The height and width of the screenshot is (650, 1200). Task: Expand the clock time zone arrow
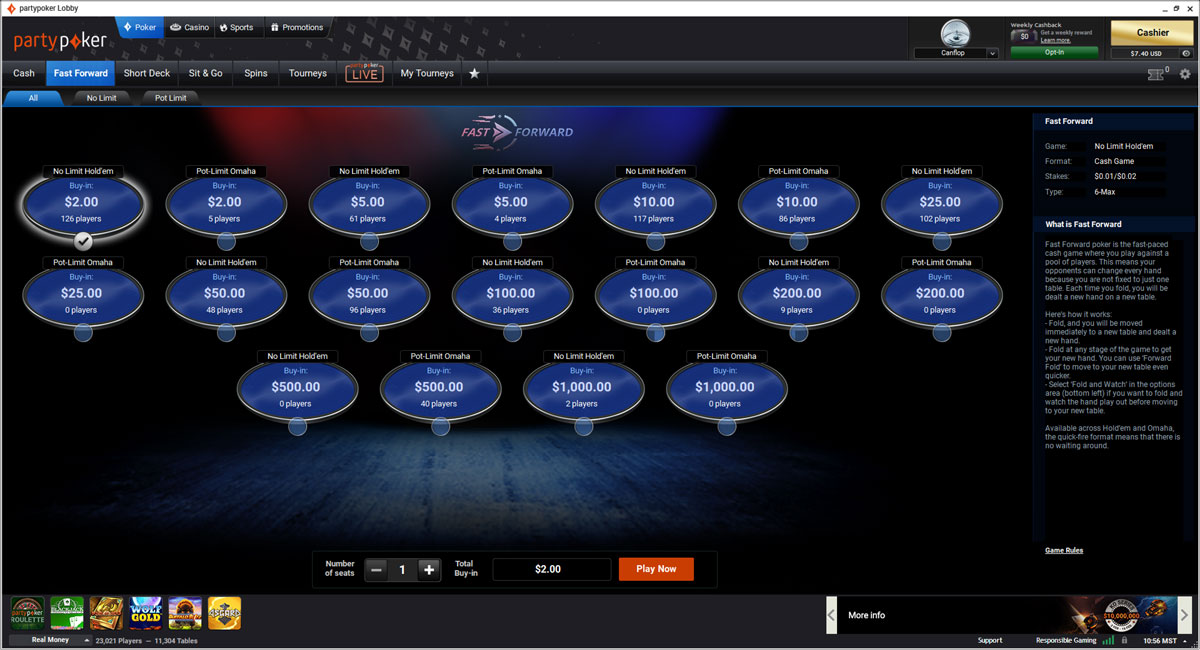coord(1187,640)
